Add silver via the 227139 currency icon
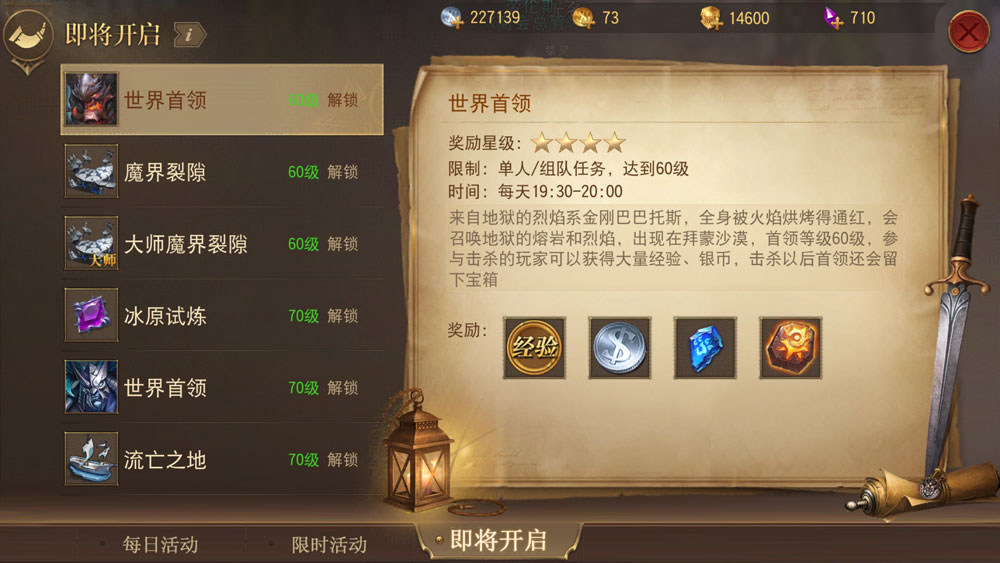Image resolution: width=1000 pixels, height=563 pixels. click(452, 18)
